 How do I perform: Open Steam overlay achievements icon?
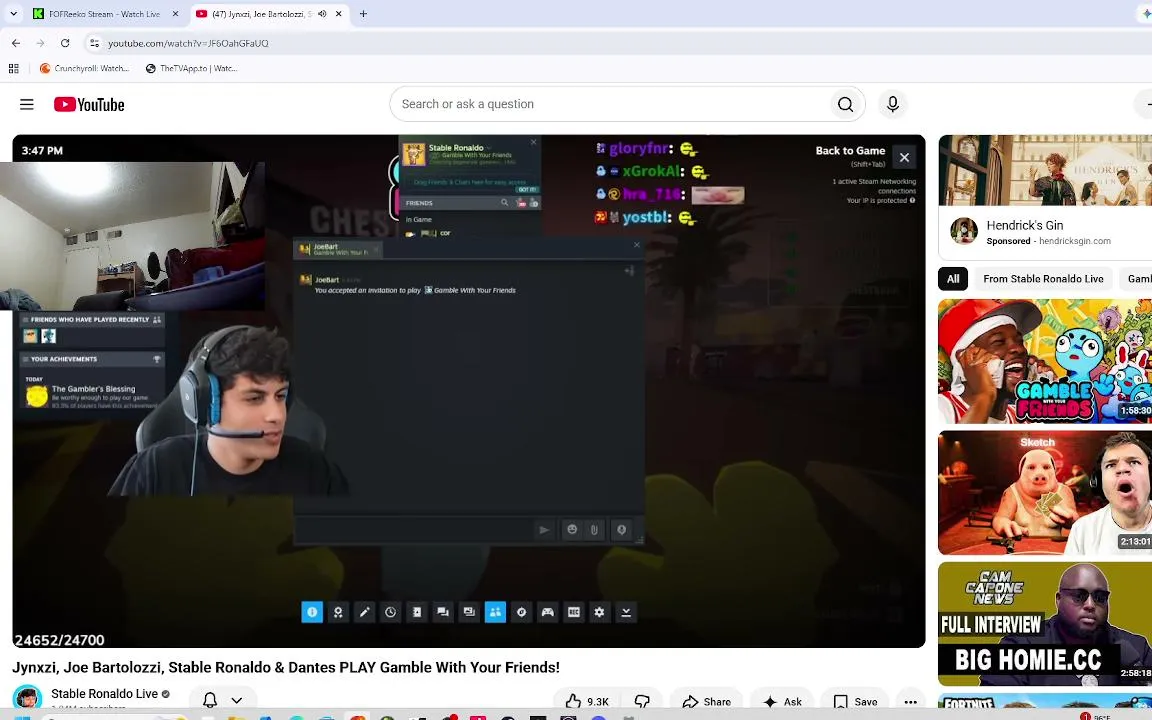pyautogui.click(x=338, y=612)
